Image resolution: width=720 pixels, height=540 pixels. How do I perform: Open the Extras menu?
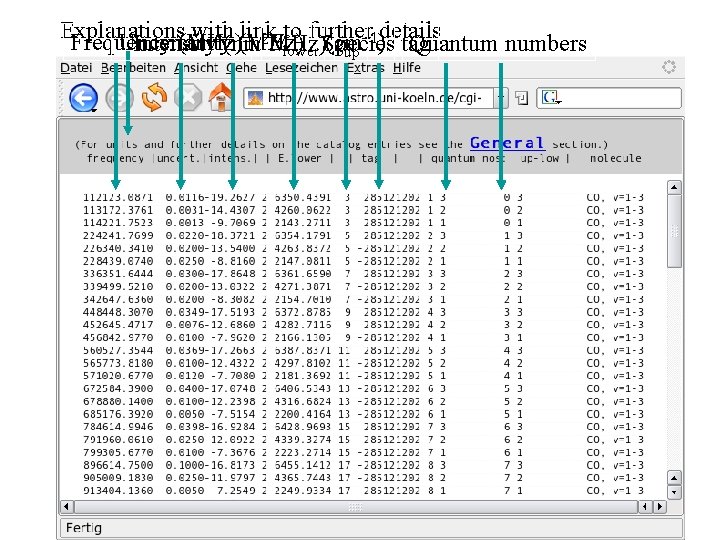pyautogui.click(x=365, y=68)
